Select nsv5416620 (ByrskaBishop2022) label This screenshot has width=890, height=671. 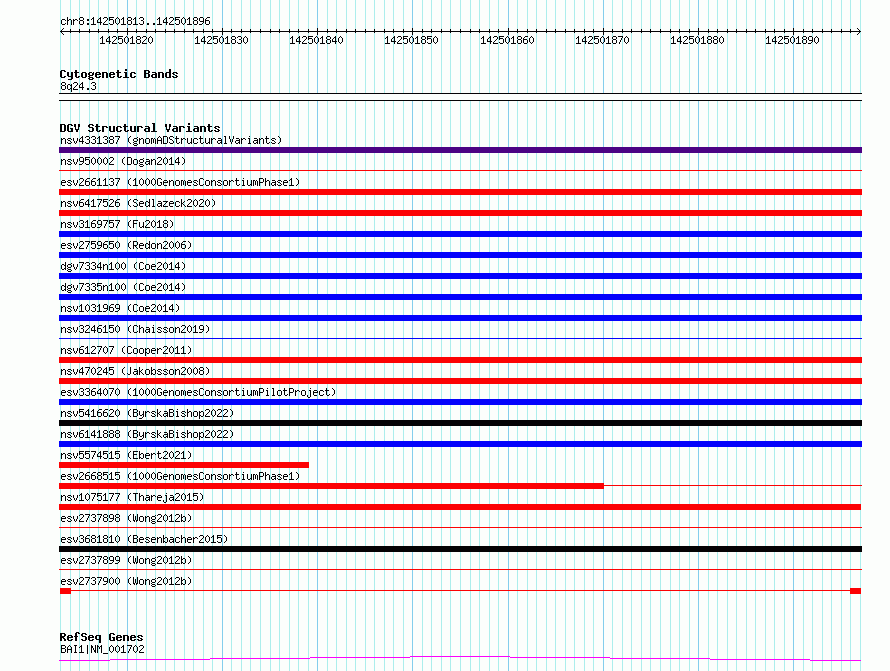coord(147,413)
